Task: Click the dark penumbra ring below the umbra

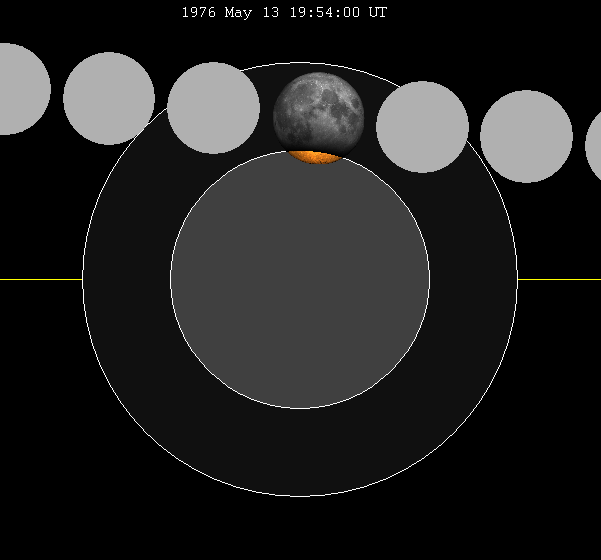Action: tap(300, 452)
